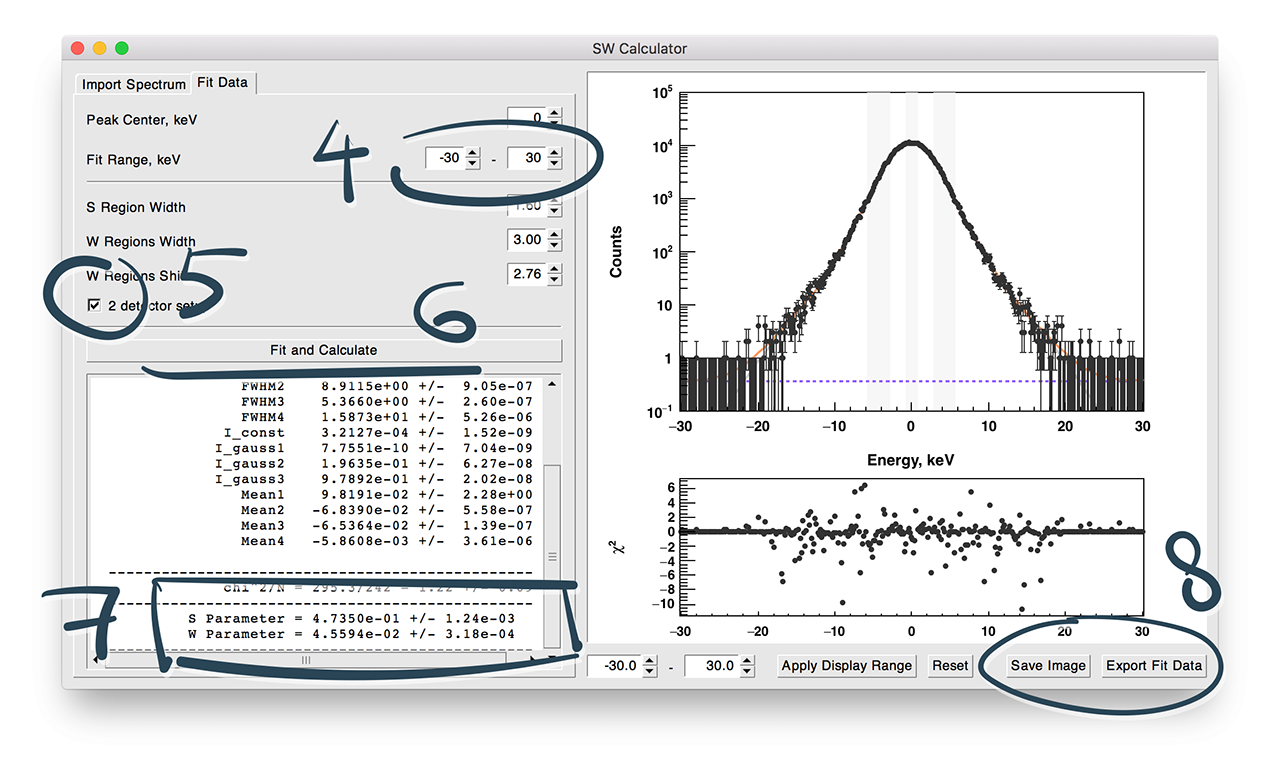The height and width of the screenshot is (778, 1280).
Task: Decrement display range maximum 30.0 stepper
Action: point(746,671)
